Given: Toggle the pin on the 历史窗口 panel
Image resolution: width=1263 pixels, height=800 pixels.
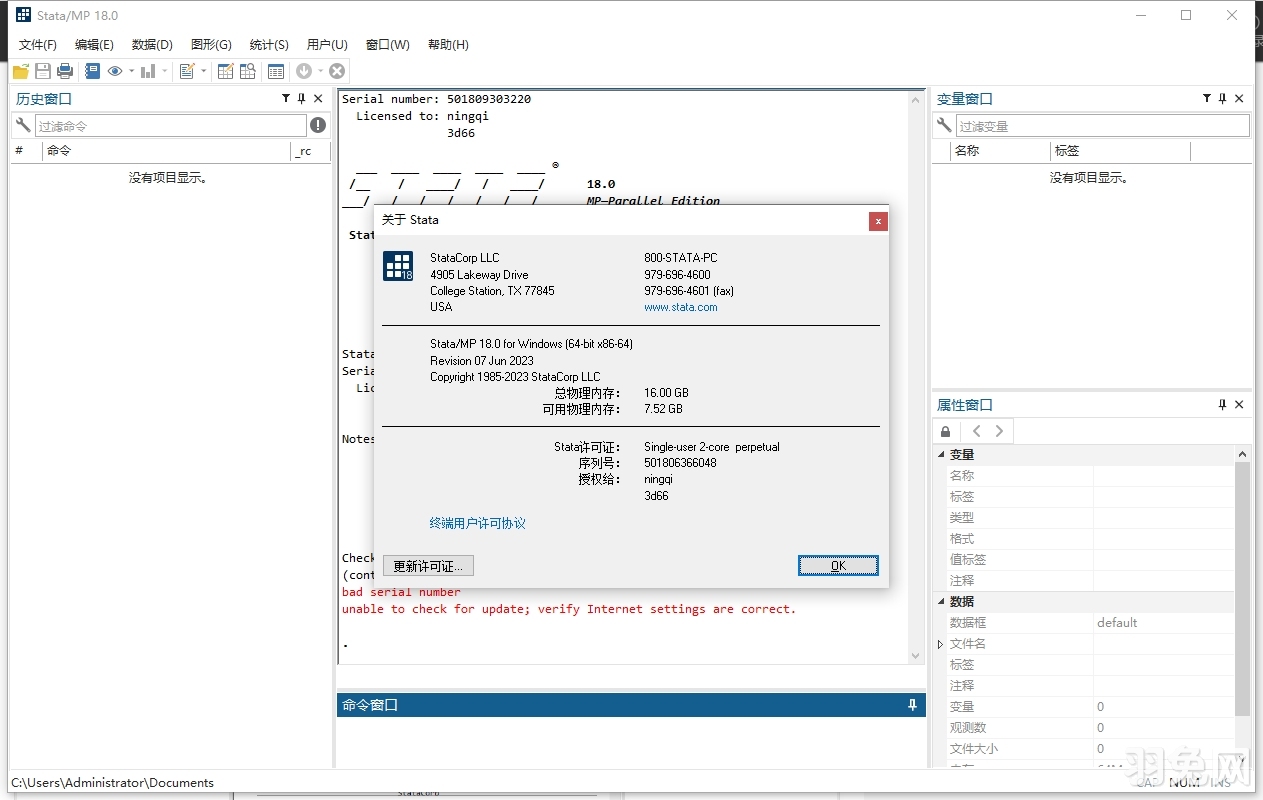Looking at the screenshot, I should 302,98.
